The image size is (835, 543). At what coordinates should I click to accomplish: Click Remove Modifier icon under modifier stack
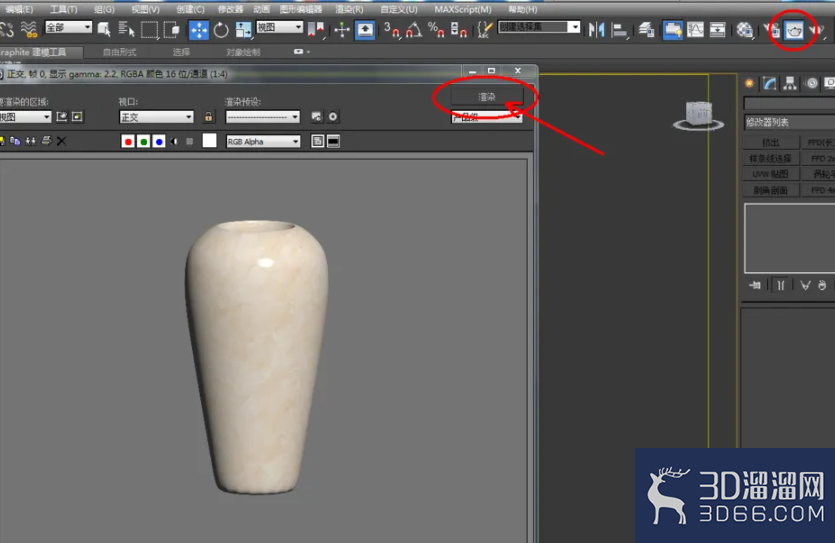822,285
